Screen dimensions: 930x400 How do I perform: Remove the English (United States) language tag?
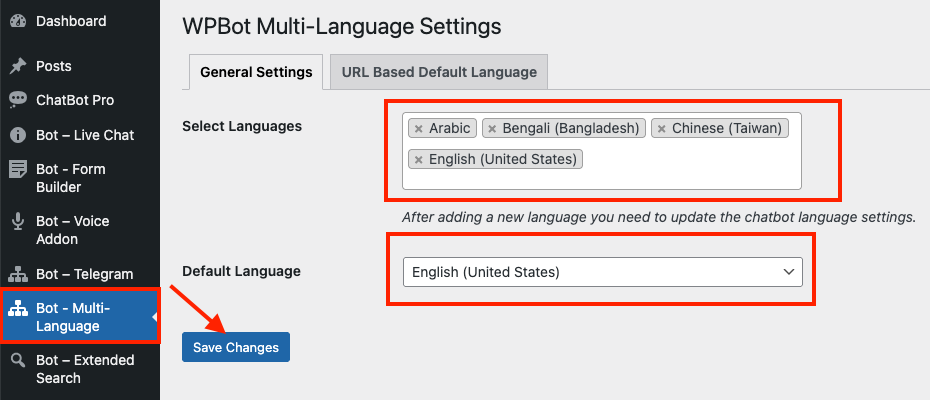click(418, 160)
